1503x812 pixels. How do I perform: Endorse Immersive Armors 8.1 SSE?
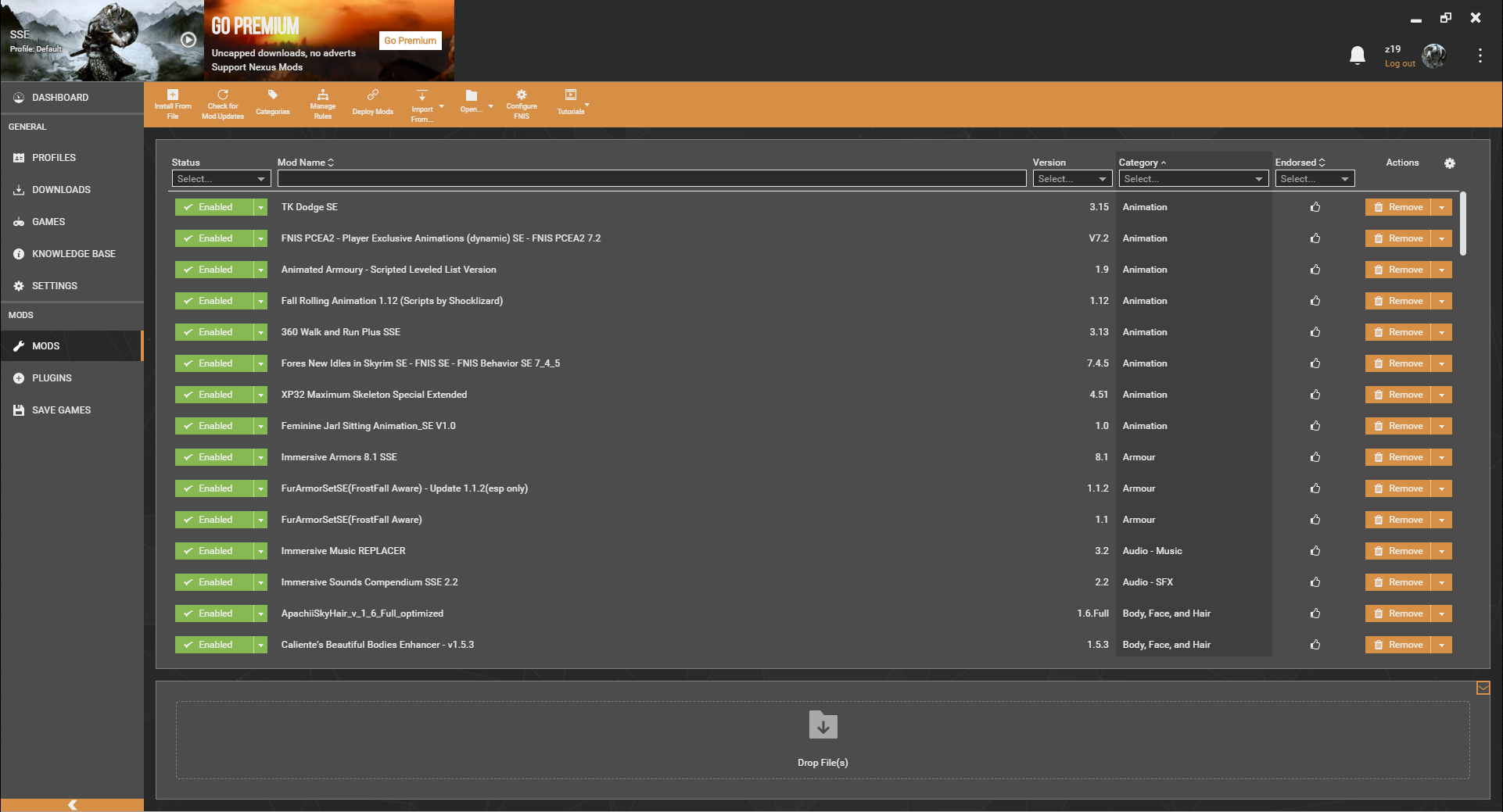coord(1315,457)
